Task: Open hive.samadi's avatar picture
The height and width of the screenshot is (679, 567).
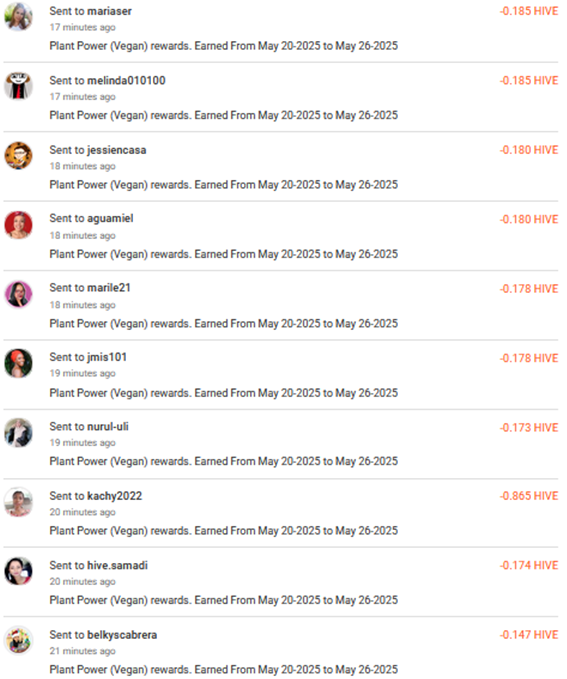Action: coord(18,571)
